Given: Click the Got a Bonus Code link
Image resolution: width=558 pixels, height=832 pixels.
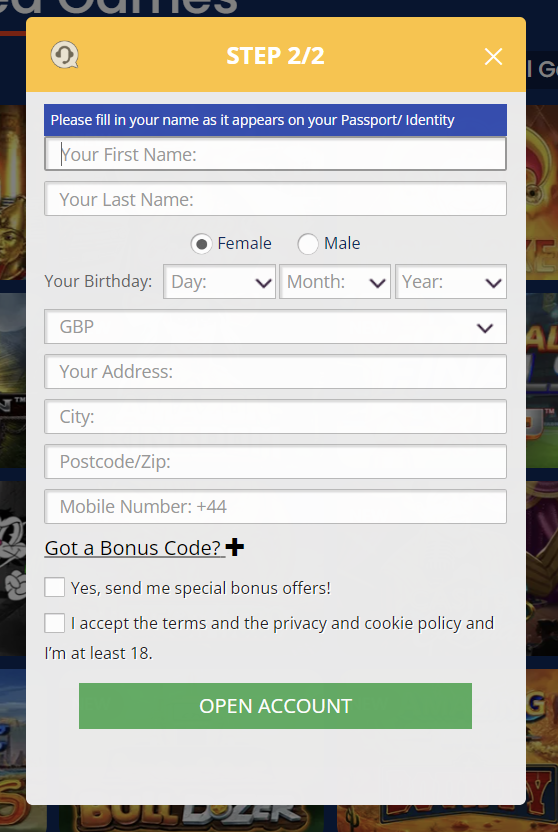Looking at the screenshot, I should [133, 548].
